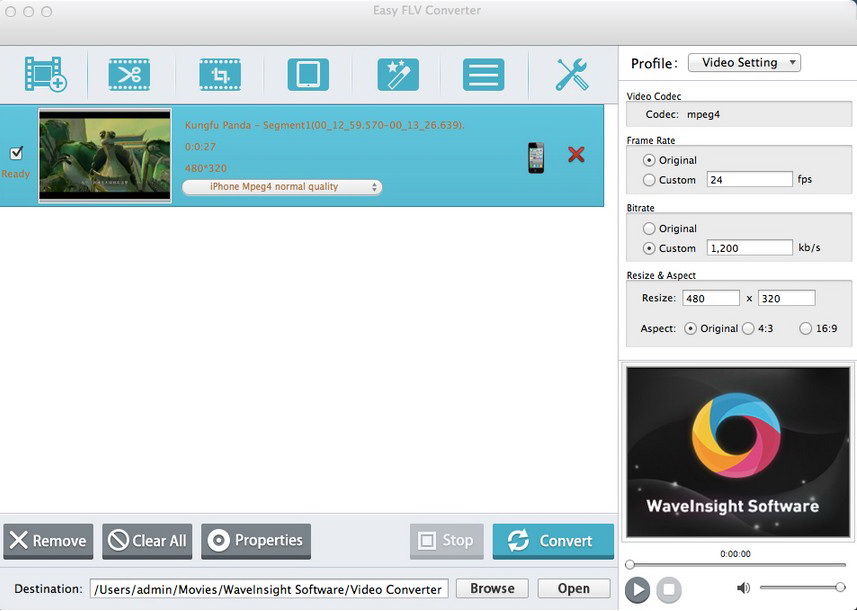Click the iPhone device icon on Kungfu Panda row
857x611 pixels.
click(x=536, y=157)
